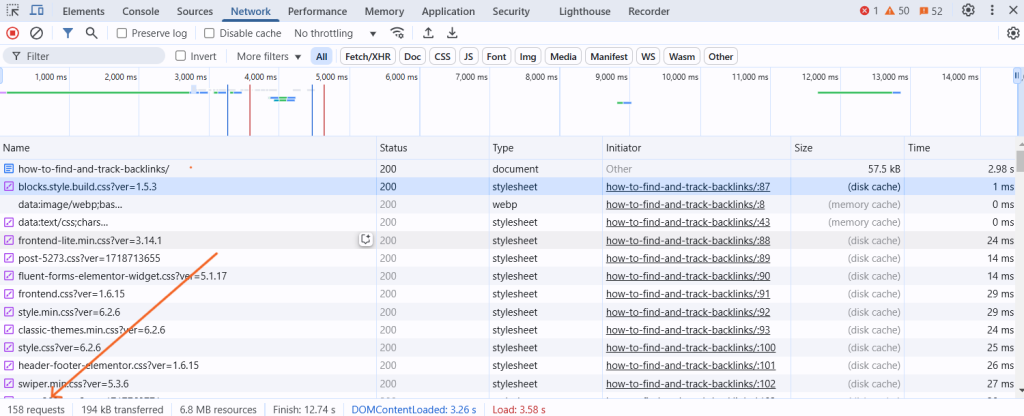Viewport: 1024px width, 416px height.
Task: Click the import HAR upload icon
Action: click(429, 33)
